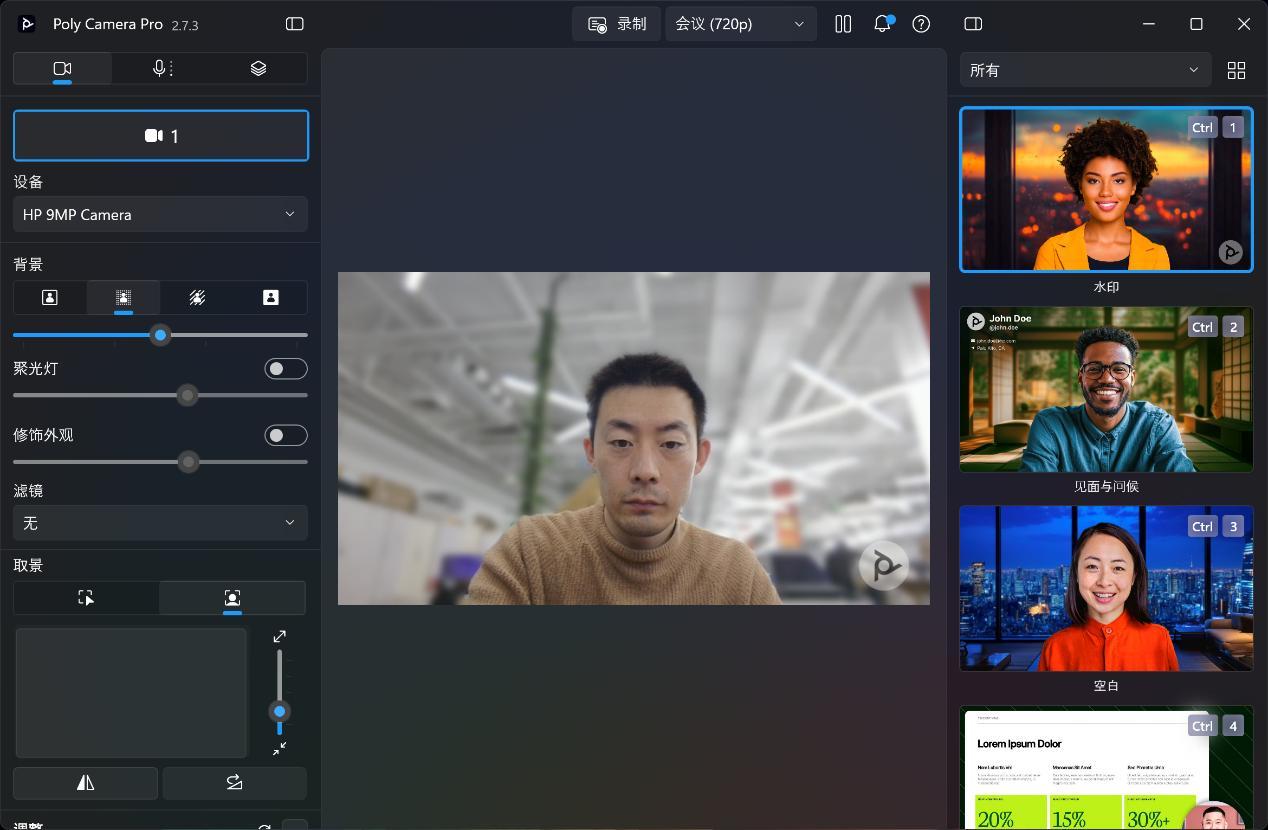Click the split compare view icon

[843, 24]
